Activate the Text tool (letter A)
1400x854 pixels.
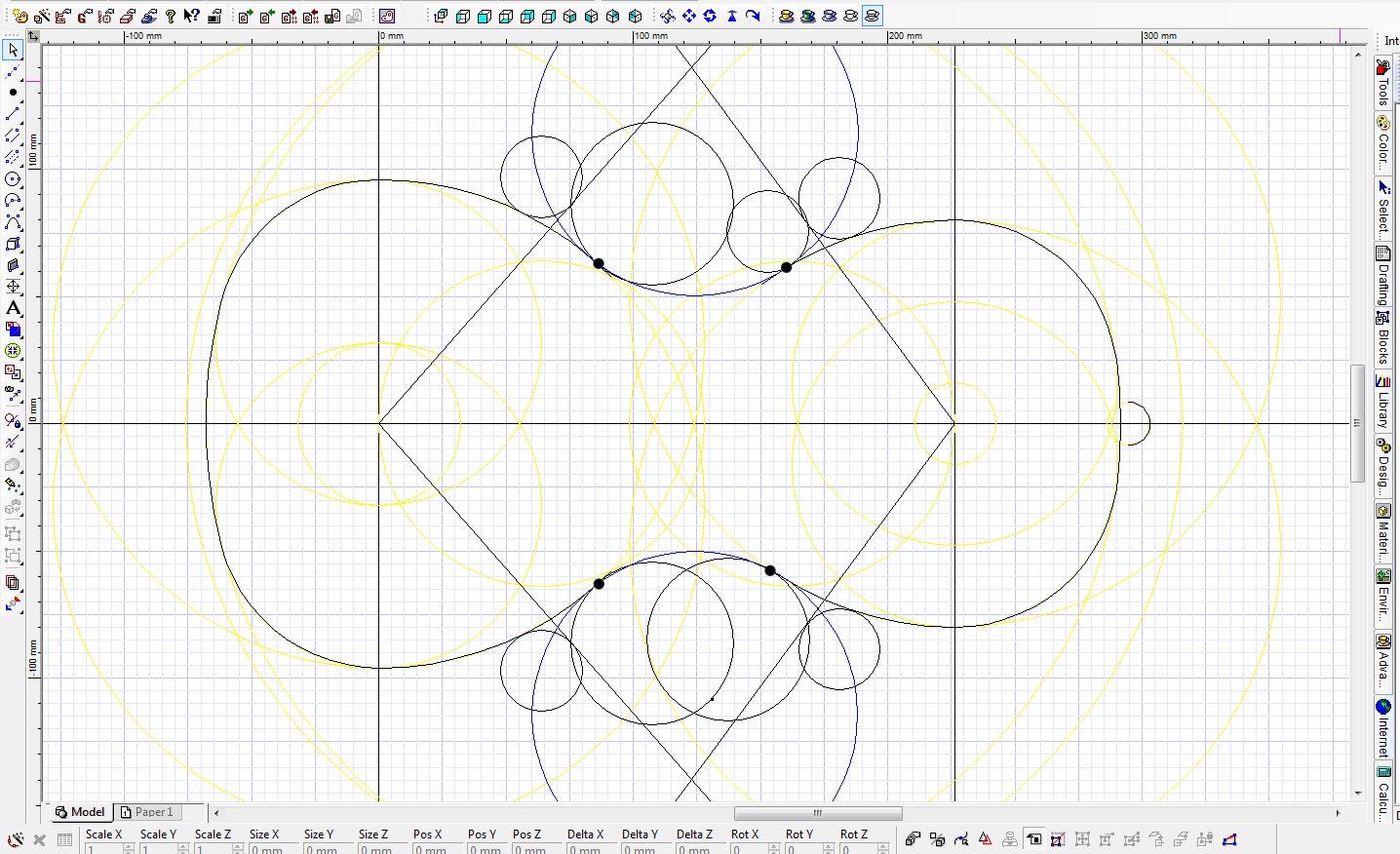13,308
